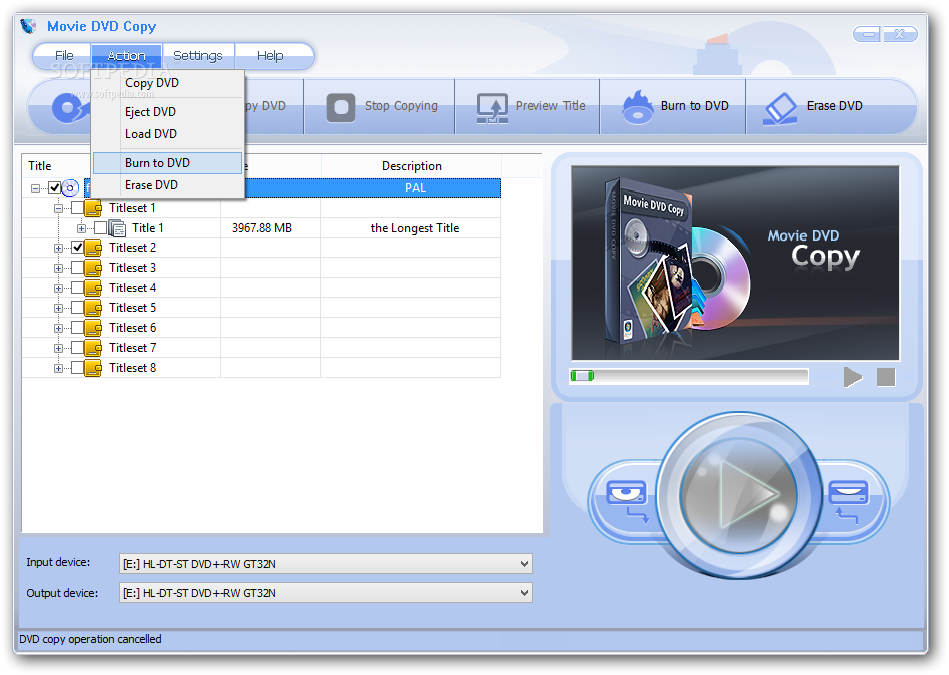Click the Burn to DVD toolbar label
The height and width of the screenshot is (675, 949).
click(694, 106)
